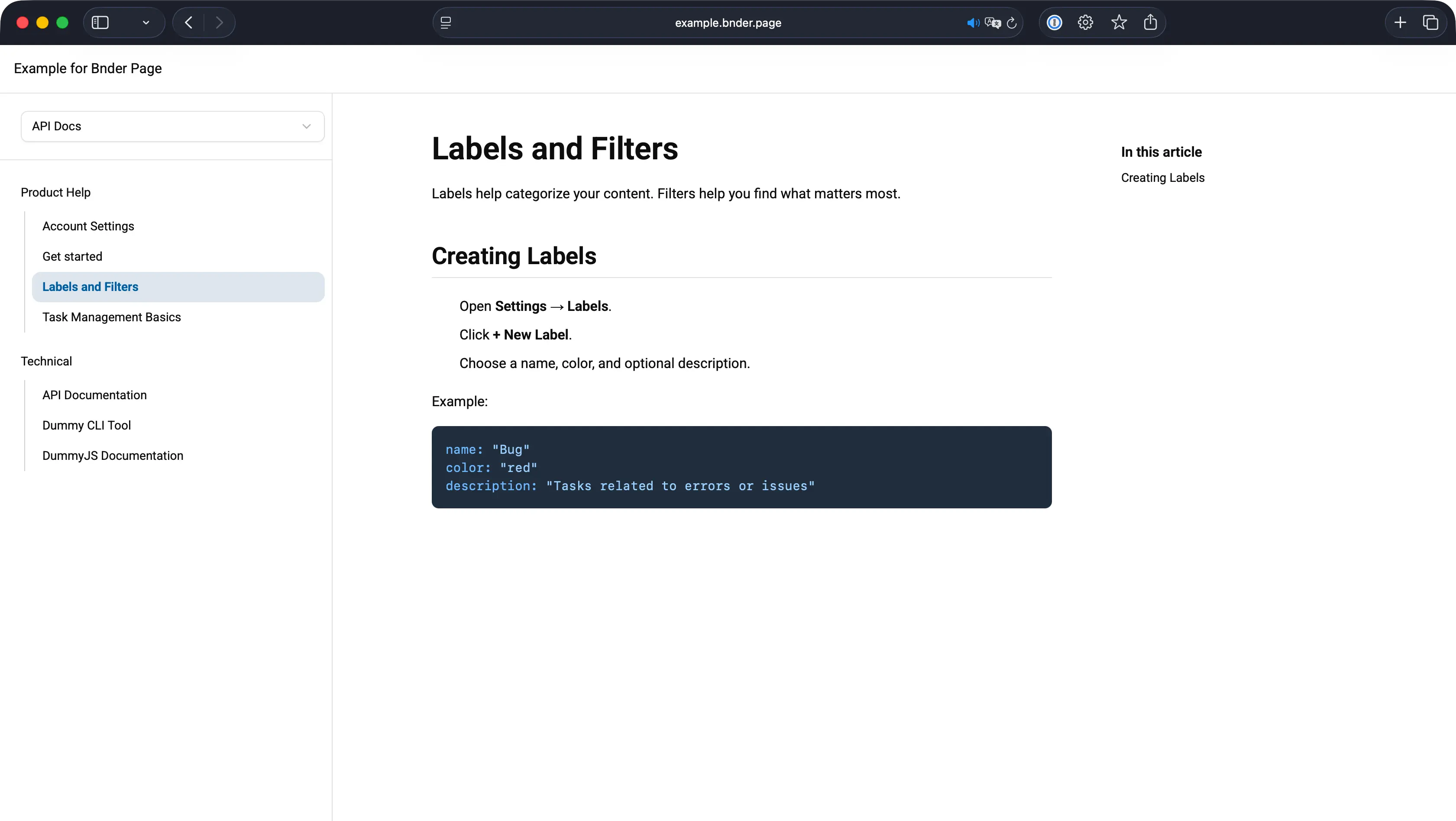The image size is (1456, 821).
Task: Open DummyJS Documentation
Action: (113, 456)
